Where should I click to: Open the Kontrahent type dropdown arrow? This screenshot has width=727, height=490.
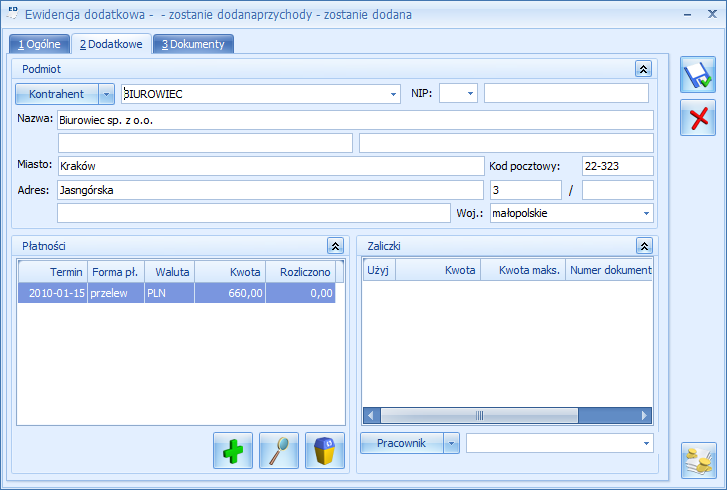pyautogui.click(x=106, y=94)
